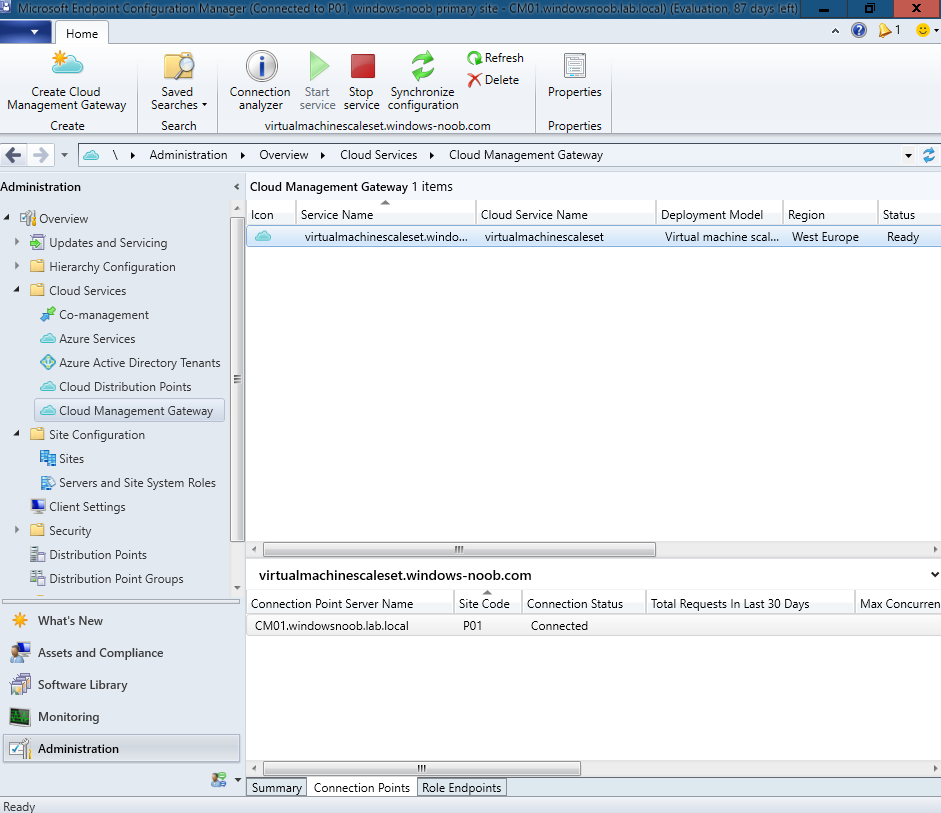The image size is (941, 813).
Task: Open the Monitoring workspace
Action: [68, 716]
